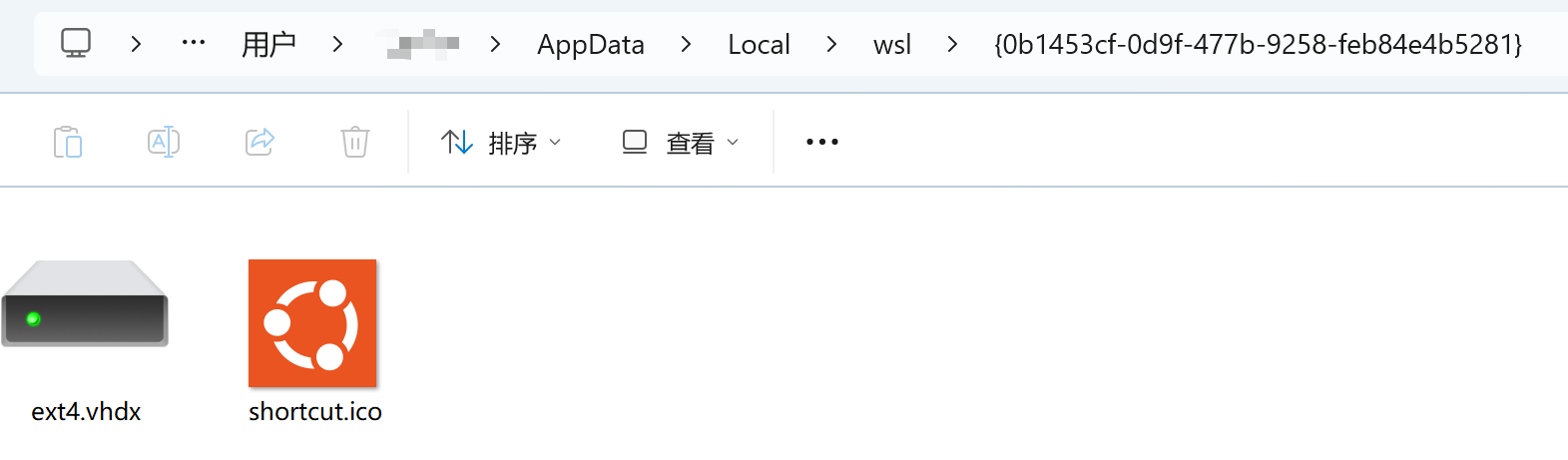1568x460 pixels.
Task: Show hidden breadcrumb folders via ellipsis
Action: [x=194, y=43]
